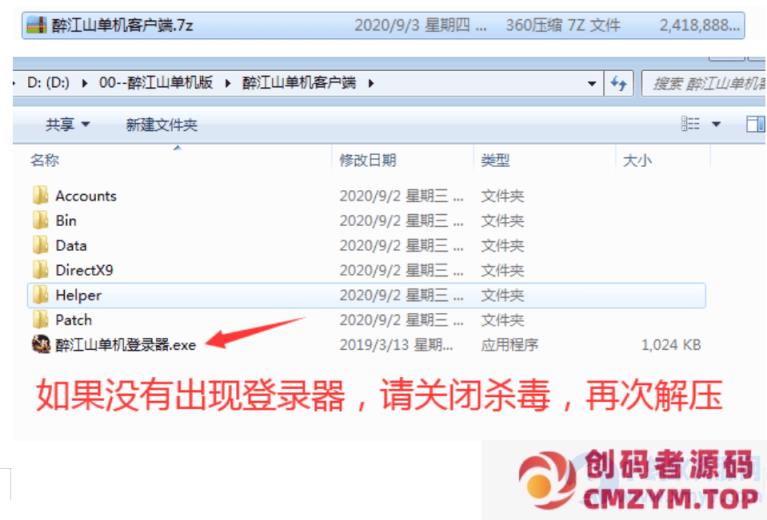Image resolution: width=767 pixels, height=520 pixels.
Task: Toggle the preview pane icon
Action: click(x=755, y=124)
